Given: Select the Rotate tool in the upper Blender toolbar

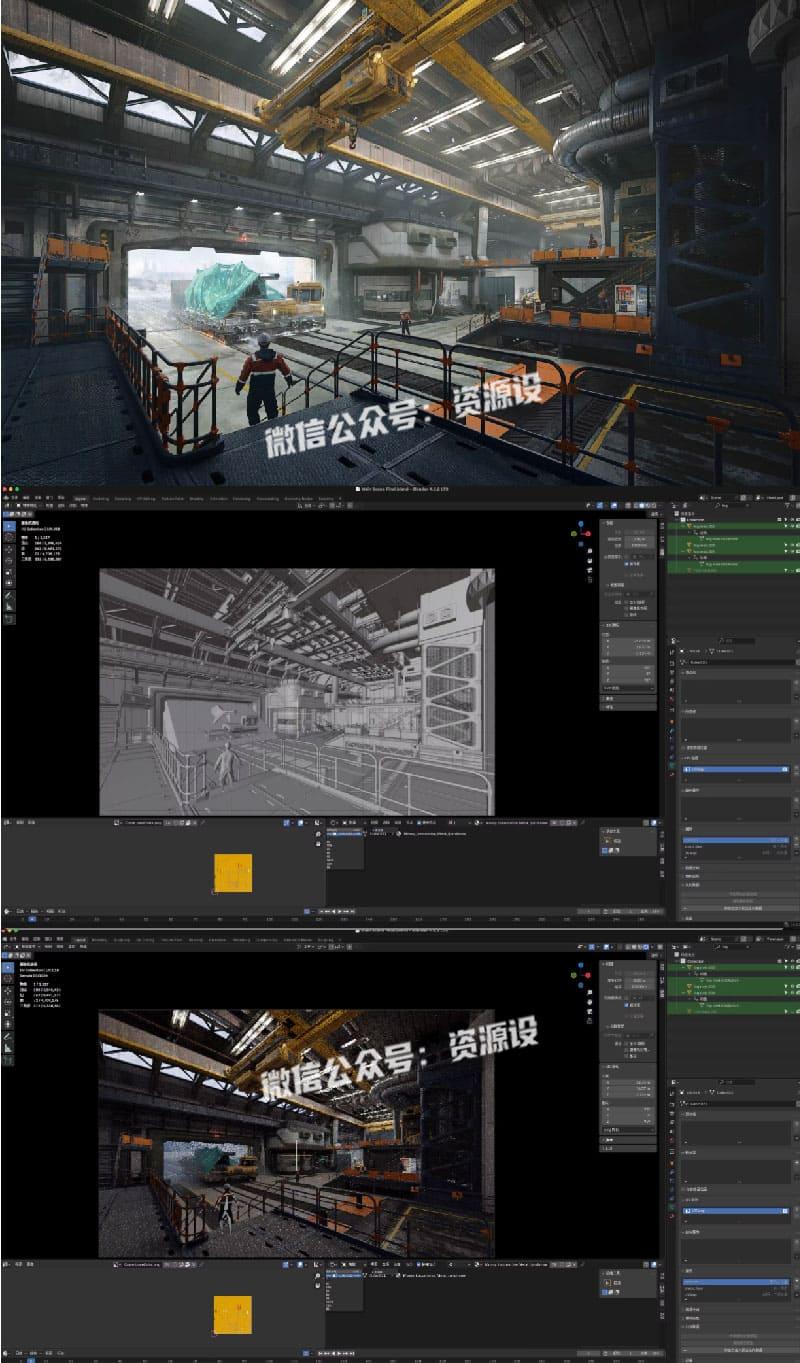Looking at the screenshot, I should 9,560.
